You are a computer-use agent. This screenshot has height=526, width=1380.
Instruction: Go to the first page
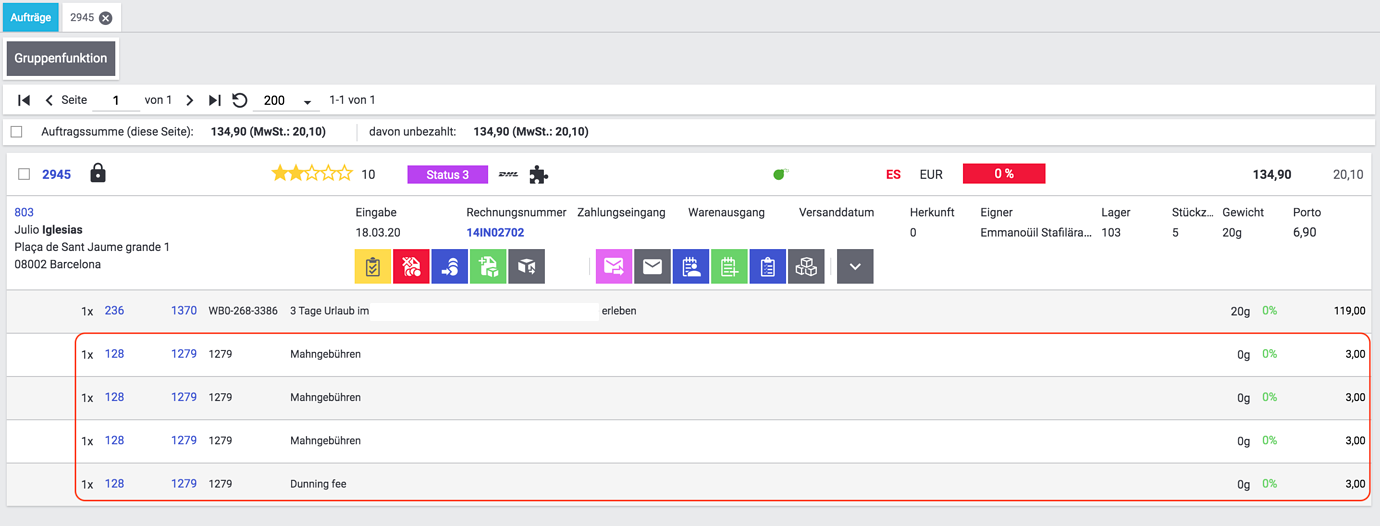pyautogui.click(x=24, y=100)
